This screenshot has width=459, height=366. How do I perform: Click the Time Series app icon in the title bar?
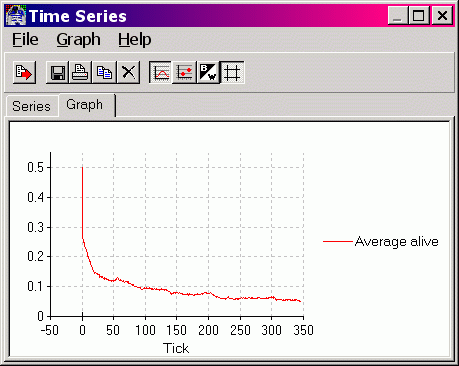click(x=16, y=15)
